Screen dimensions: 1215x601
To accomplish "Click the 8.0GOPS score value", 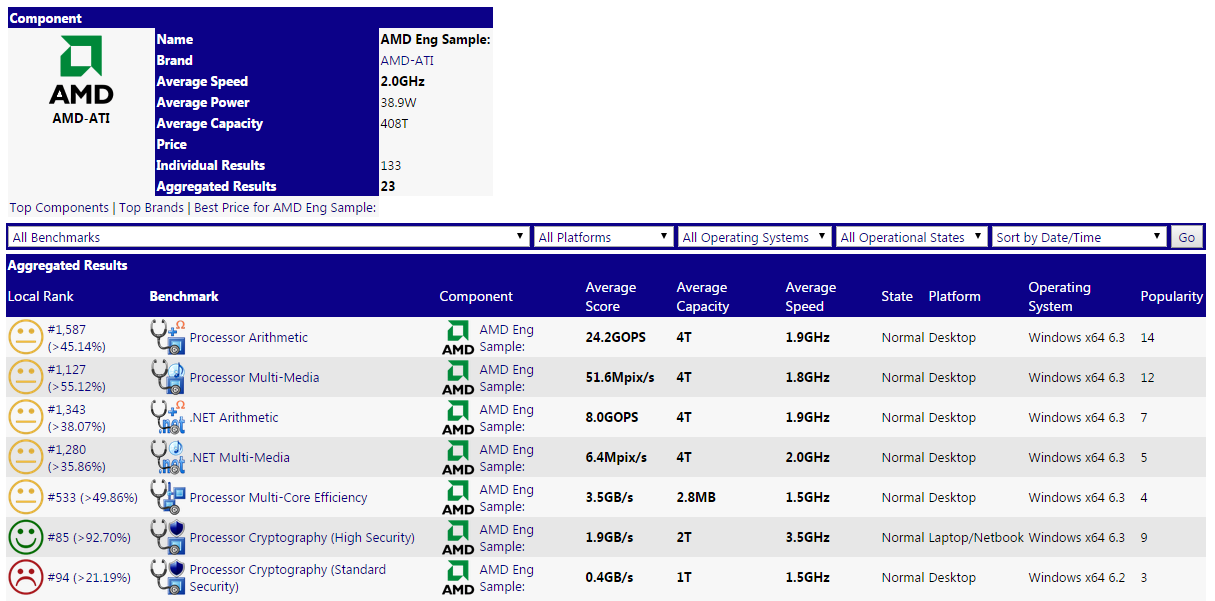I will tap(612, 417).
